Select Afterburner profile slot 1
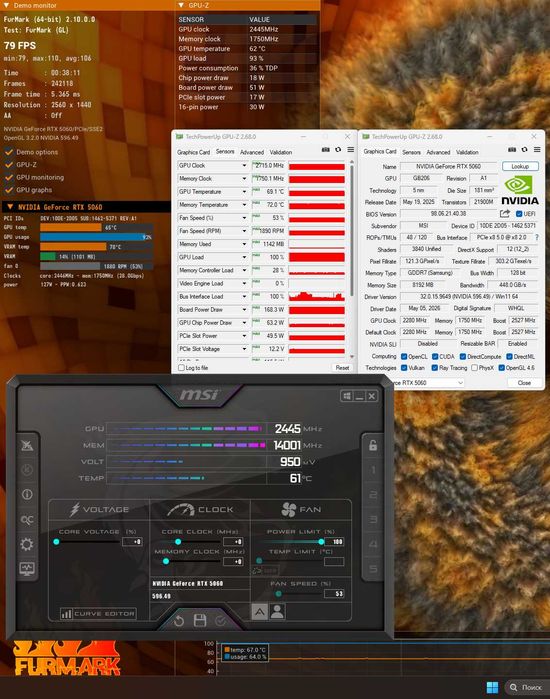550x699 pixels. pos(373,470)
